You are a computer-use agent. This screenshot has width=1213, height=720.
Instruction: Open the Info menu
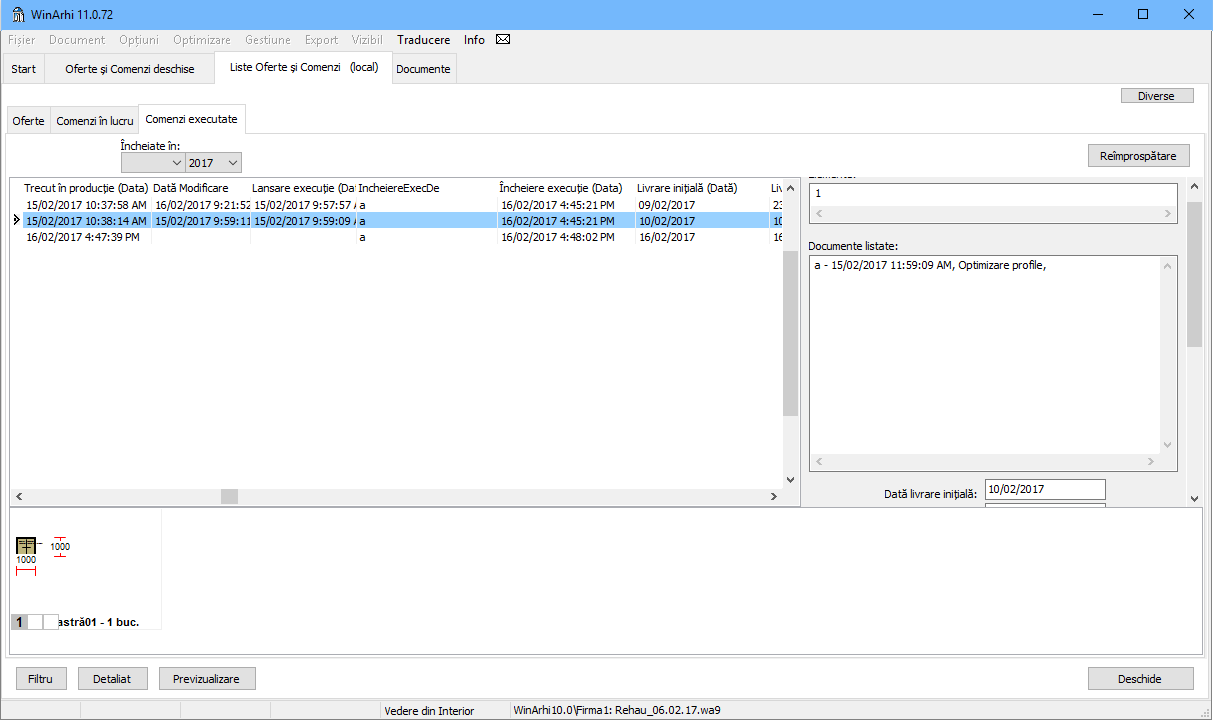(474, 40)
